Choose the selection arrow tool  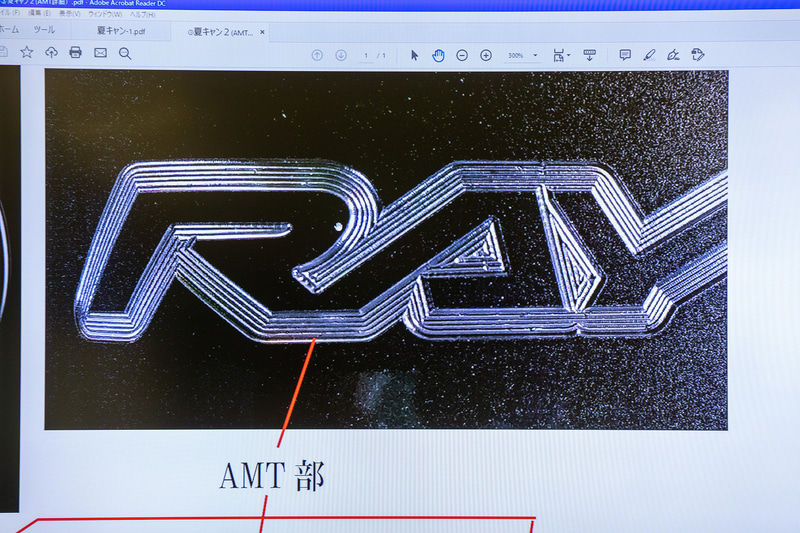(414, 55)
